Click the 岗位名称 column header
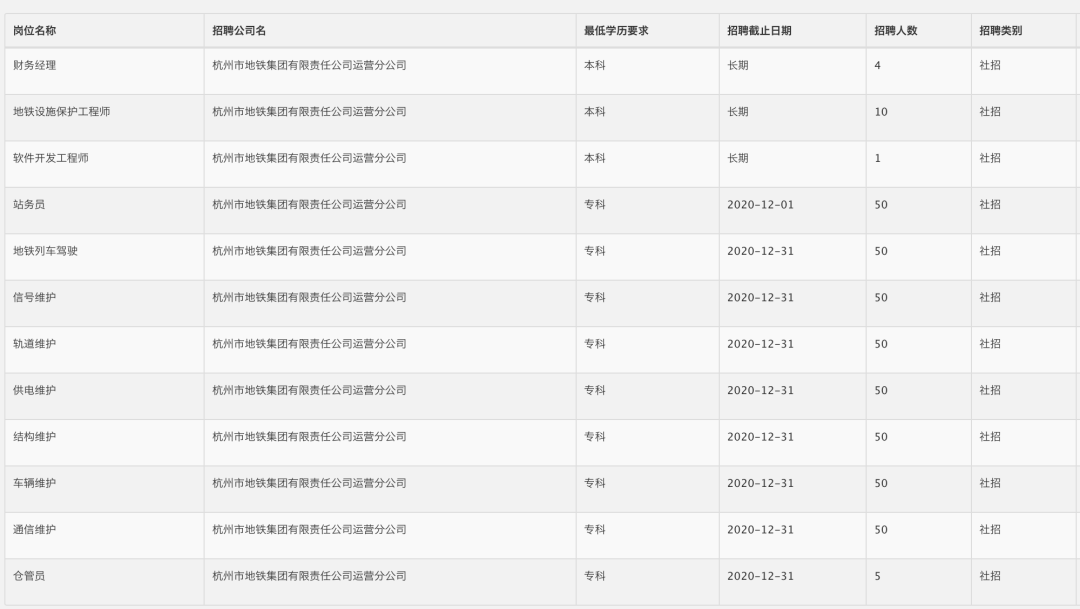This screenshot has width=1080, height=609. point(34,31)
